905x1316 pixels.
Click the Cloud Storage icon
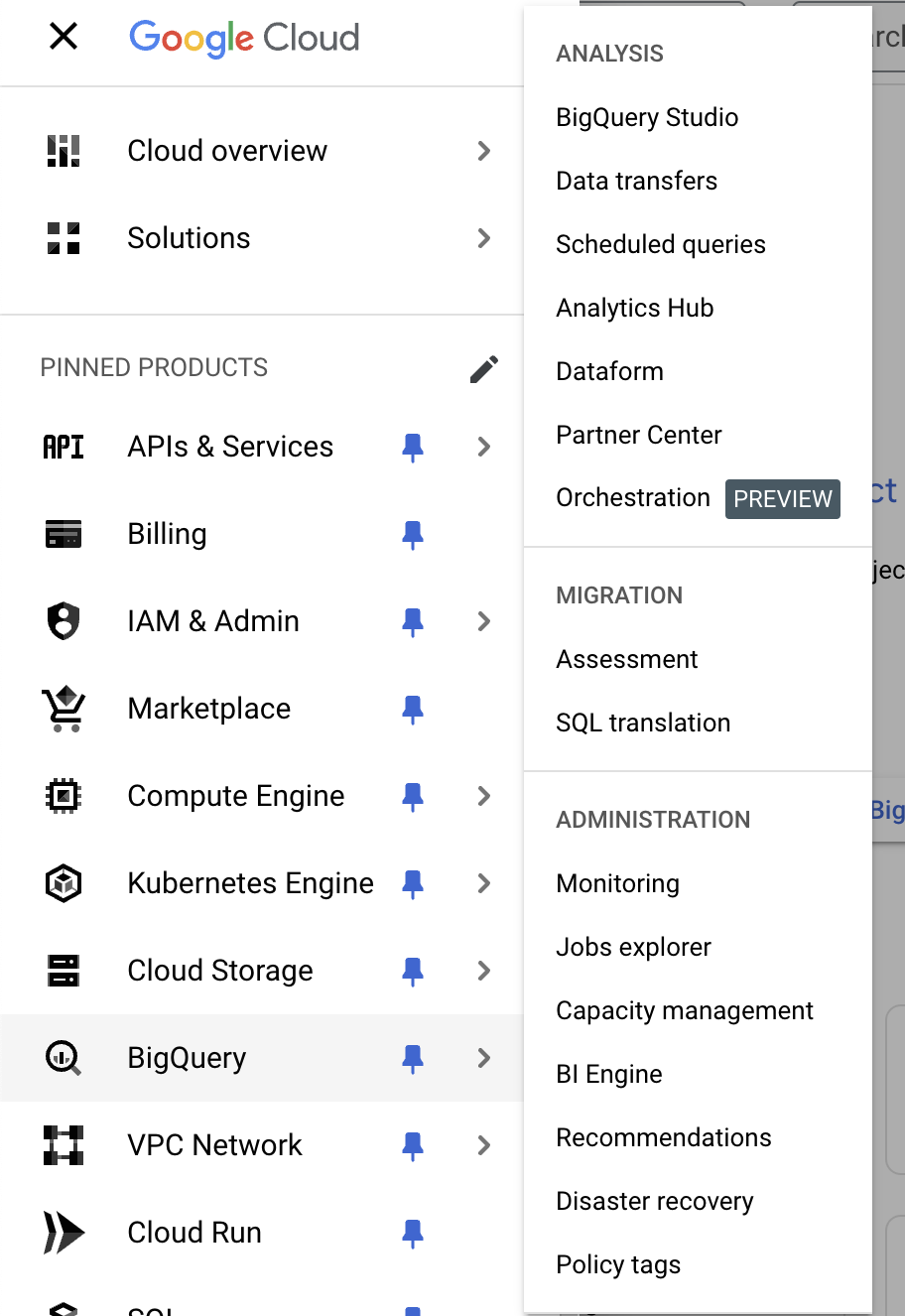(64, 971)
